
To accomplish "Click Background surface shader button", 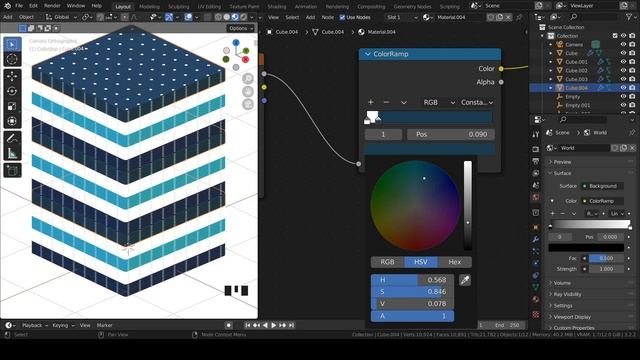I will coord(602,186).
